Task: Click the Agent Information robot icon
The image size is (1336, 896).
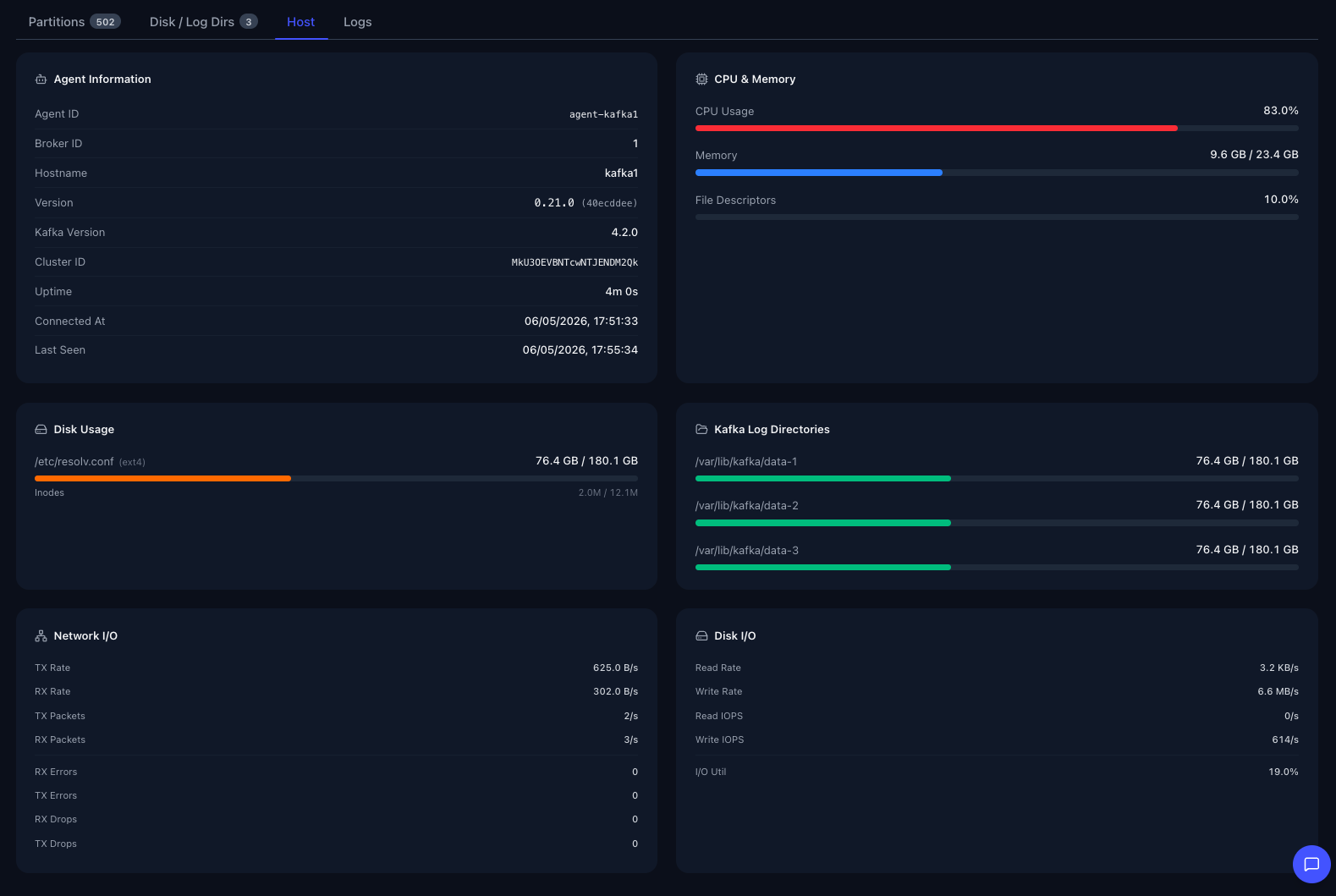Action: [41, 80]
